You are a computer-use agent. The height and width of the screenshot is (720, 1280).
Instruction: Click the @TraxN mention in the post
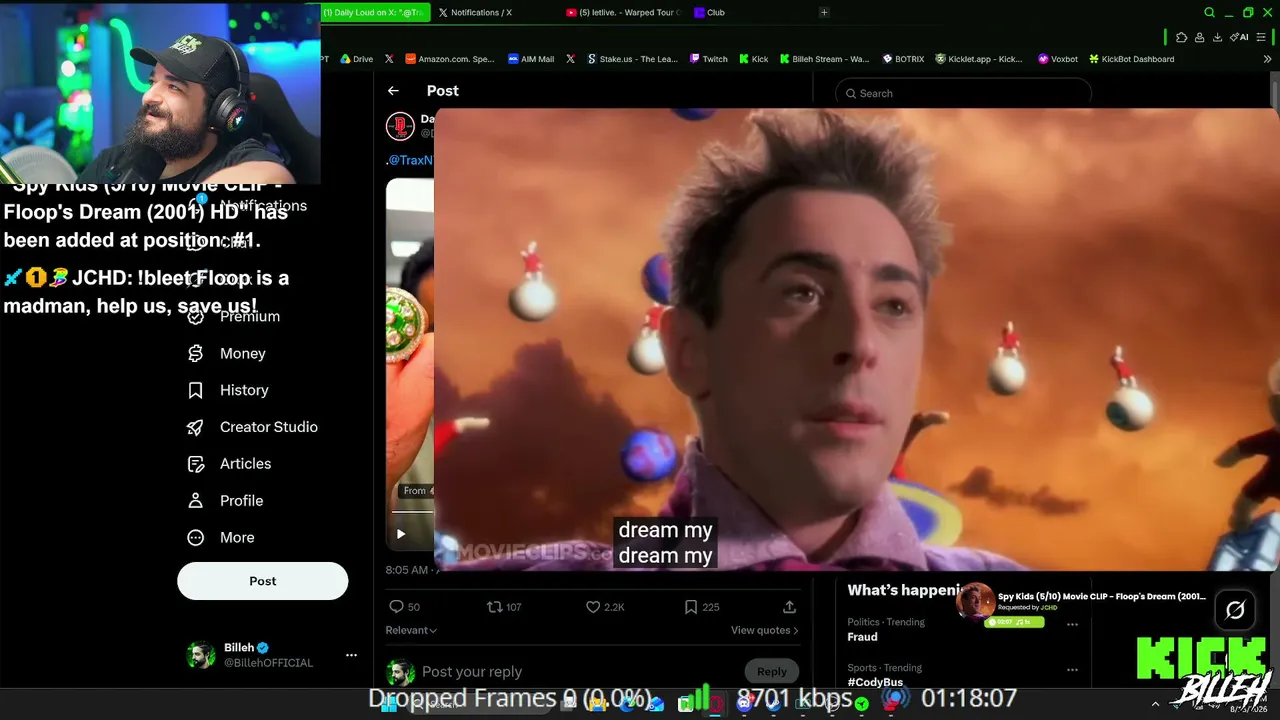pos(411,160)
